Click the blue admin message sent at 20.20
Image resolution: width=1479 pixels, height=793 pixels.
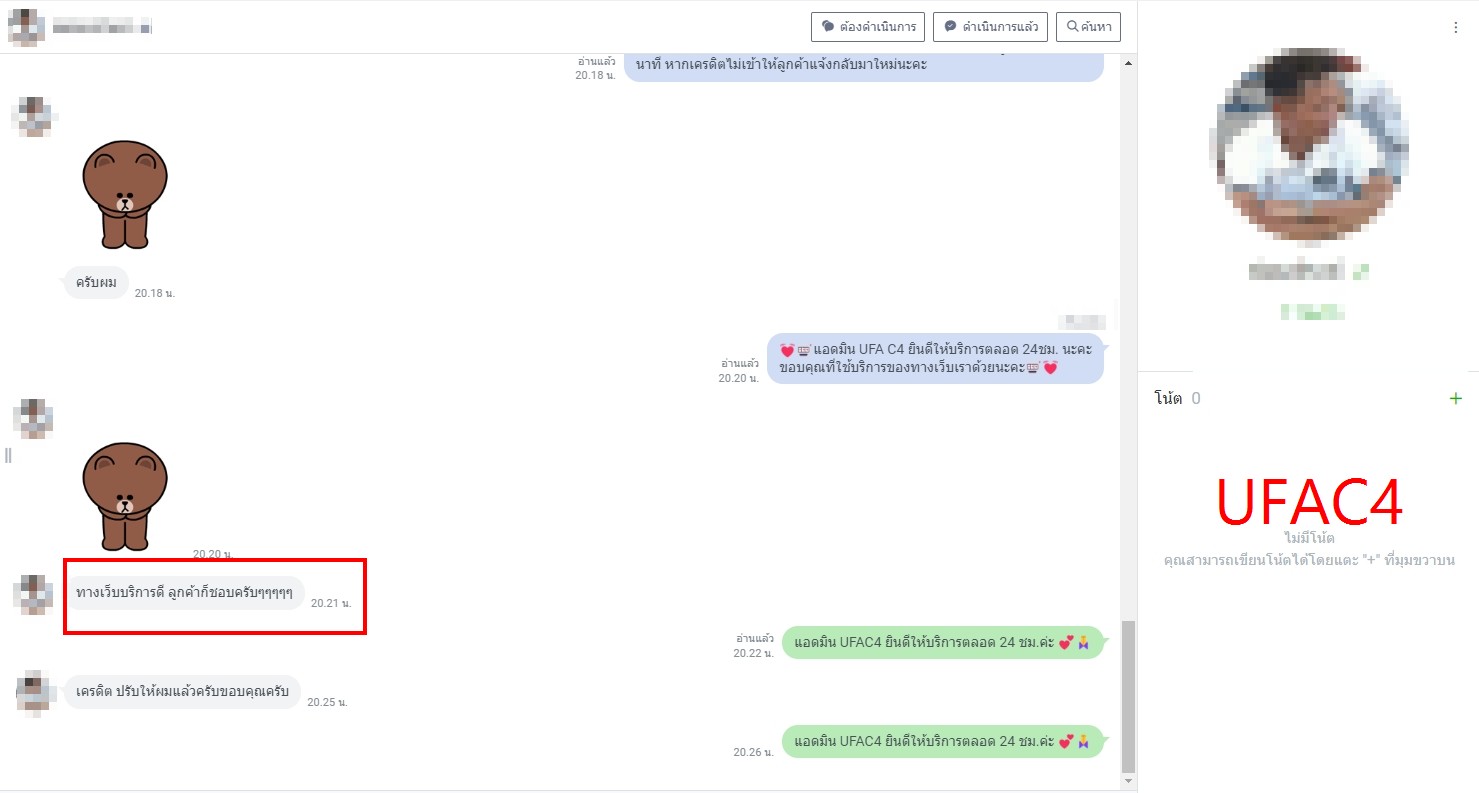(934, 359)
